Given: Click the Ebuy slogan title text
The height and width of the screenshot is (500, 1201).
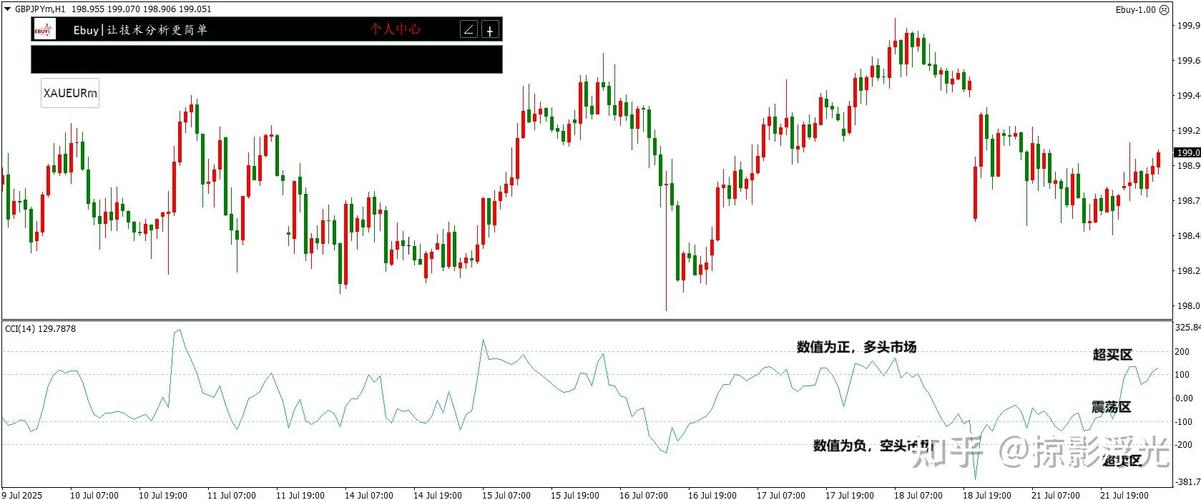Looking at the screenshot, I should 140,30.
